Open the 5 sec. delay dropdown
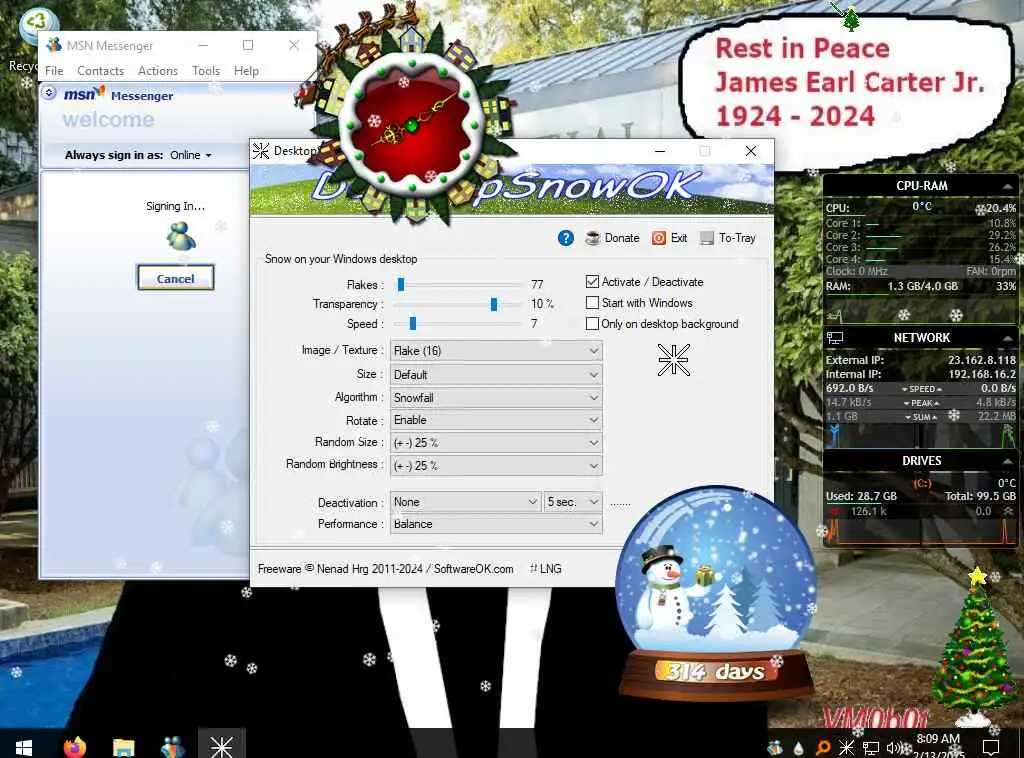 573,501
